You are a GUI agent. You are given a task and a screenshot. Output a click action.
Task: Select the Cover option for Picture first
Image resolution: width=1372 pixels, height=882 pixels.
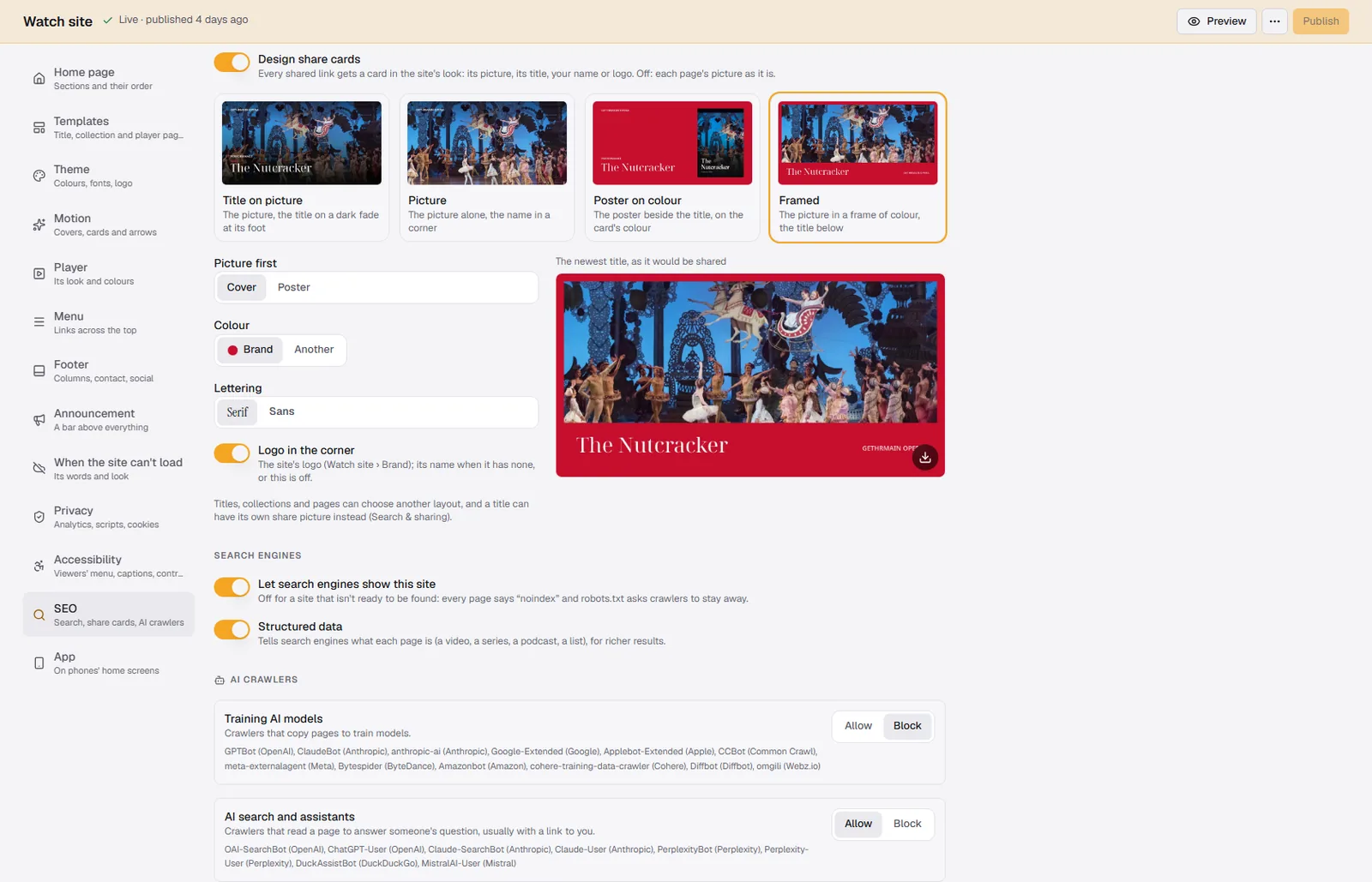click(x=241, y=287)
